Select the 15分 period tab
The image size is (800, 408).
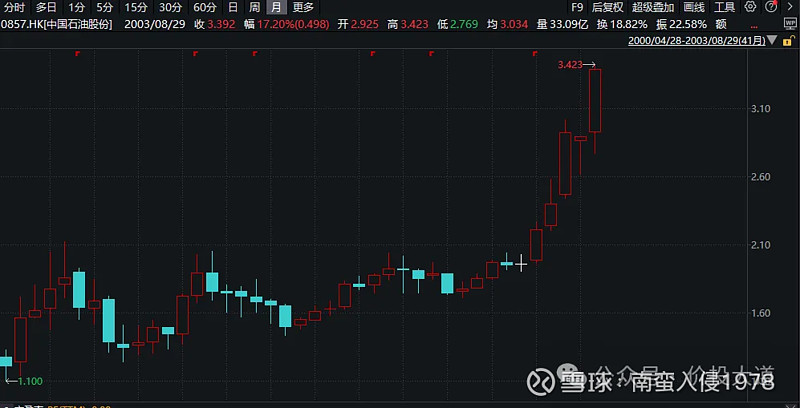point(136,7)
